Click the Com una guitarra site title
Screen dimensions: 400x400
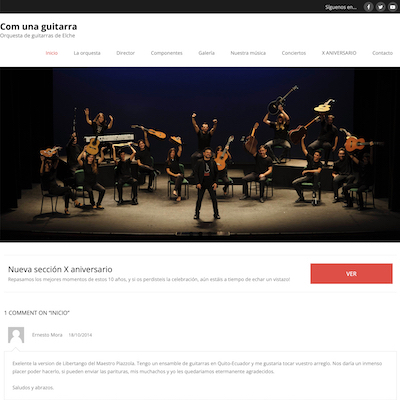pyautogui.click(x=38, y=27)
